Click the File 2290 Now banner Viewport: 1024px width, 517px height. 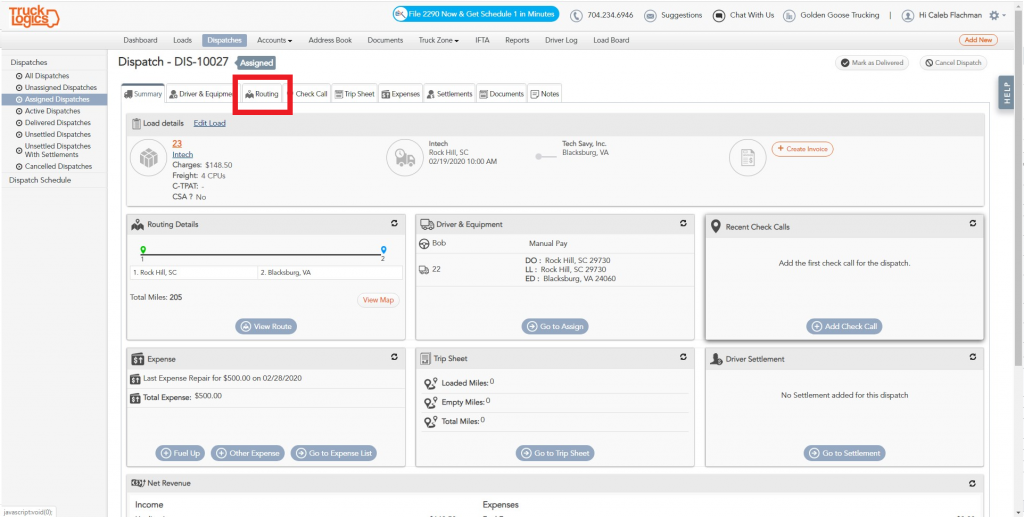475,14
